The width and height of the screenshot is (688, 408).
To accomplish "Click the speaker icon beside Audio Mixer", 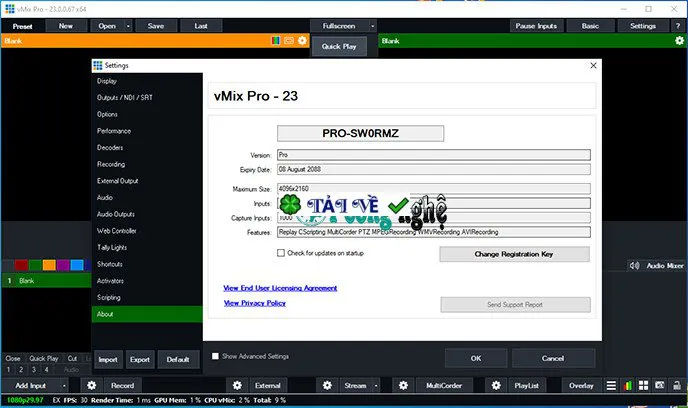I will coord(634,265).
